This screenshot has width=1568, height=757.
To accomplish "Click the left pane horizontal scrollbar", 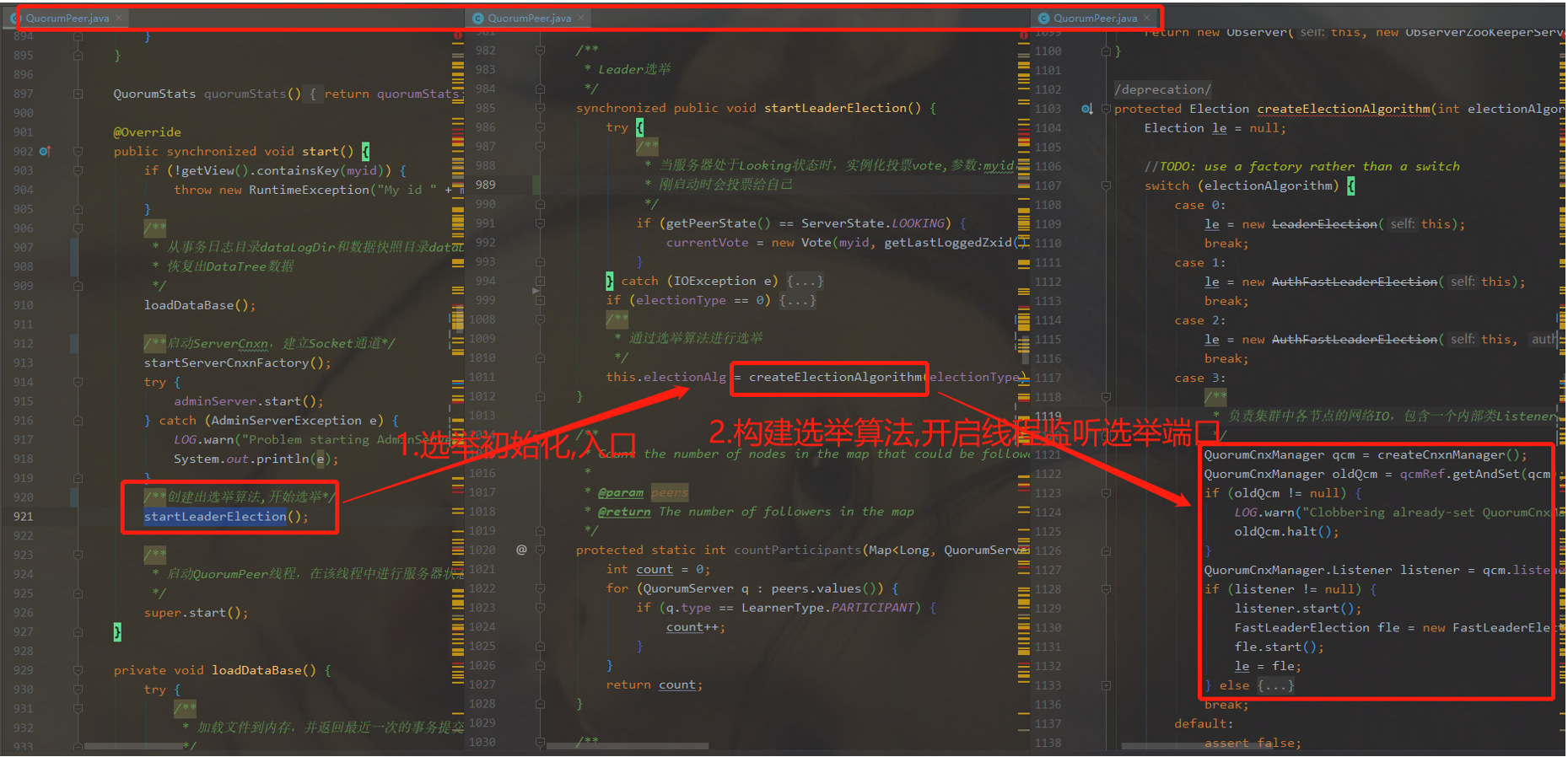I will click(135, 746).
